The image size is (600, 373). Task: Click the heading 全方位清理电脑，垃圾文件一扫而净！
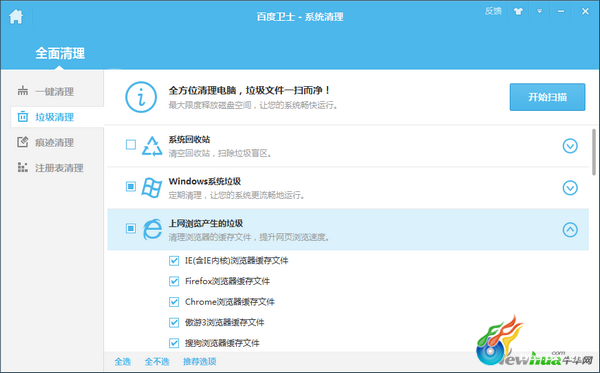249,90
